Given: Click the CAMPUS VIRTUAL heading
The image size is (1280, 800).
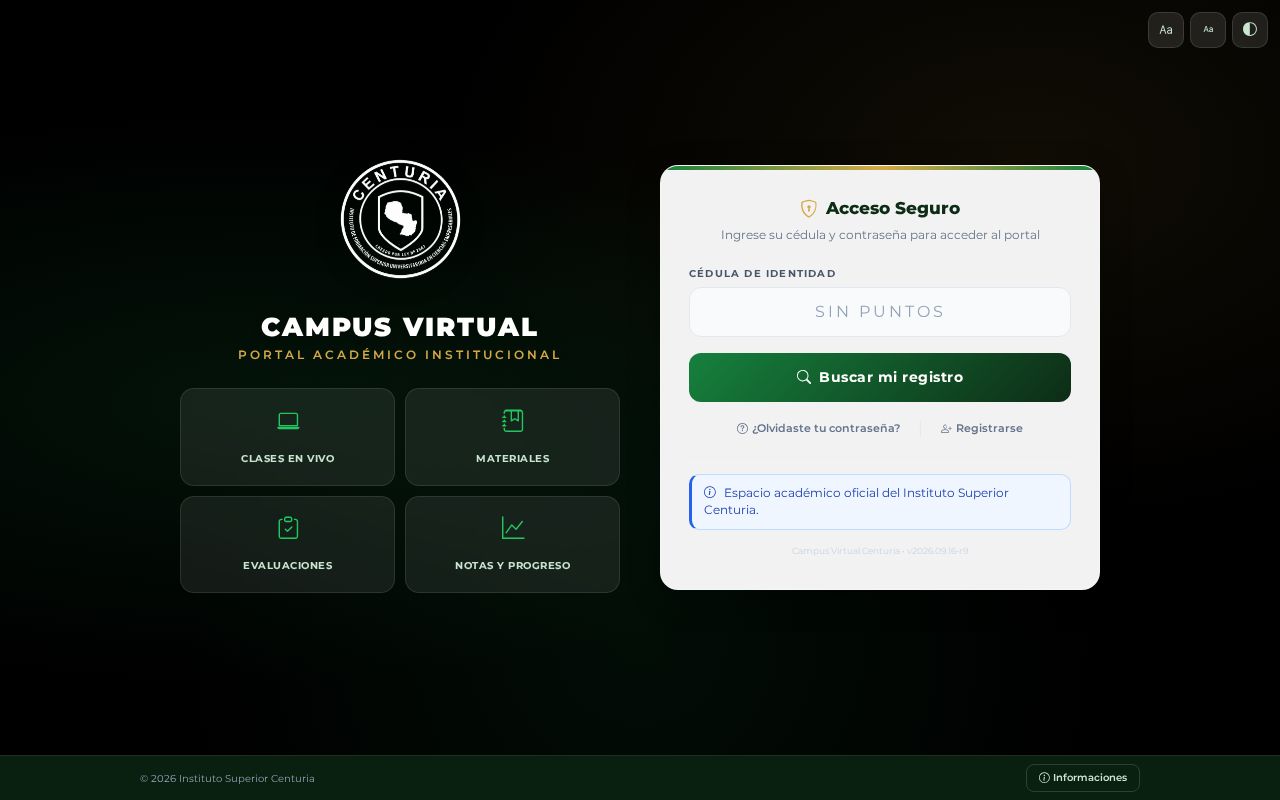Looking at the screenshot, I should 400,327.
